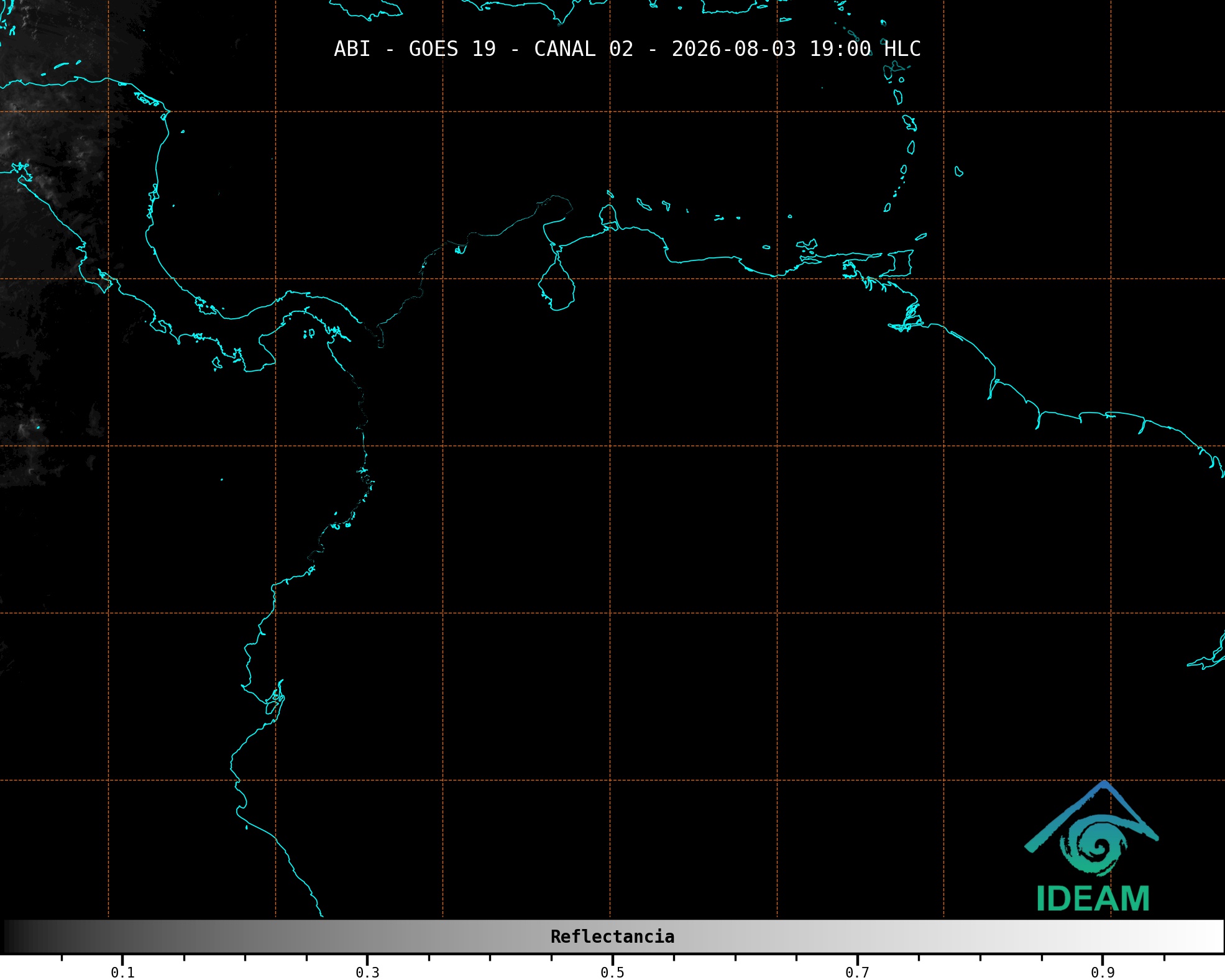Click the timestamp '2026-08-03 19:00 HLC'

click(796, 48)
